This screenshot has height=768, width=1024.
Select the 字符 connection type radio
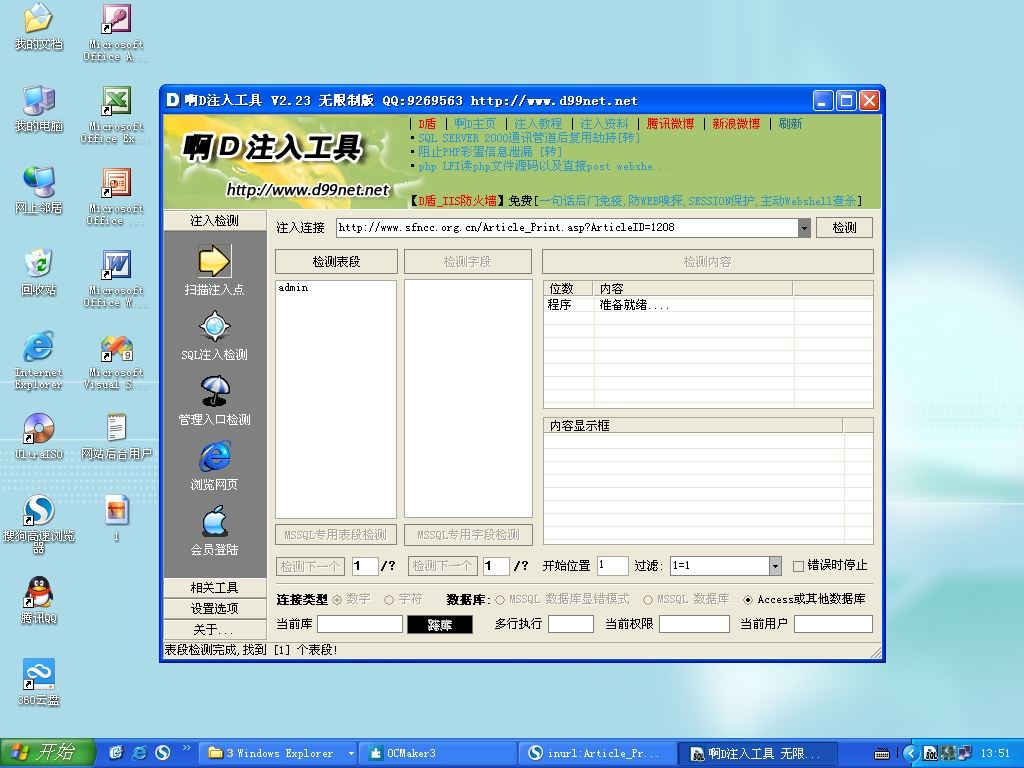(389, 600)
